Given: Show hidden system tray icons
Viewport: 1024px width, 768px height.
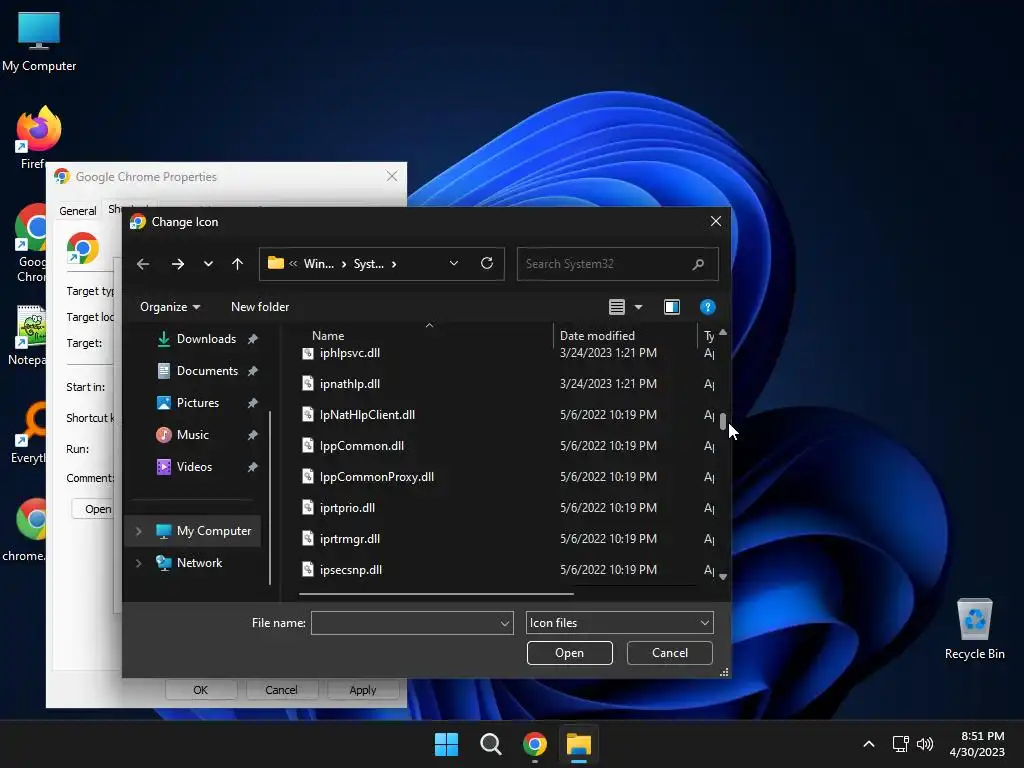Looking at the screenshot, I should pos(869,744).
